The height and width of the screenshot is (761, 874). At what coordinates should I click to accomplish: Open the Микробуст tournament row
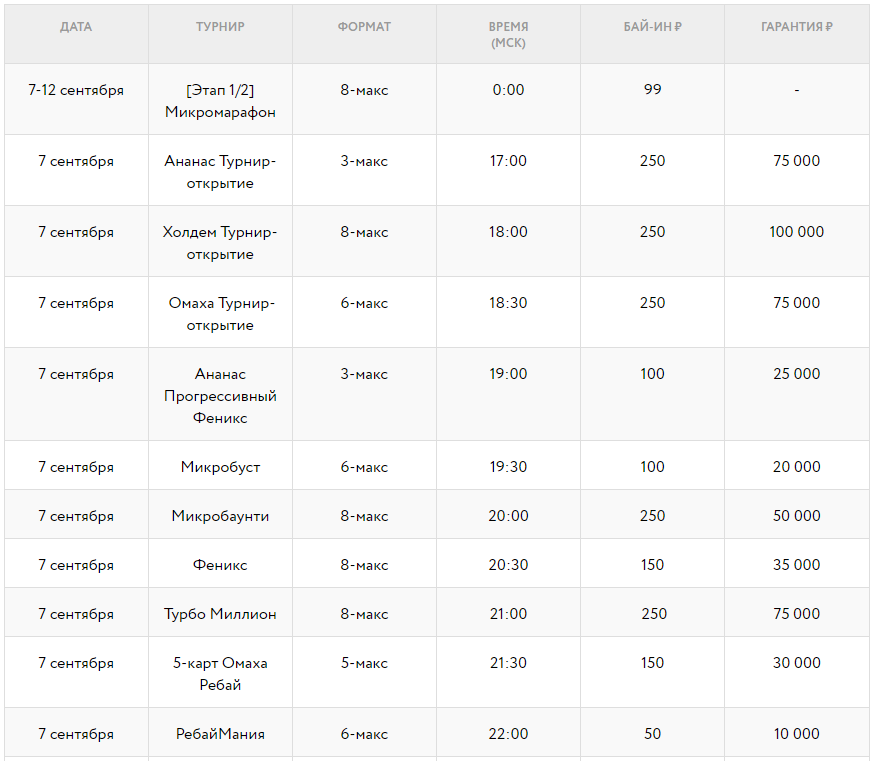220,467
